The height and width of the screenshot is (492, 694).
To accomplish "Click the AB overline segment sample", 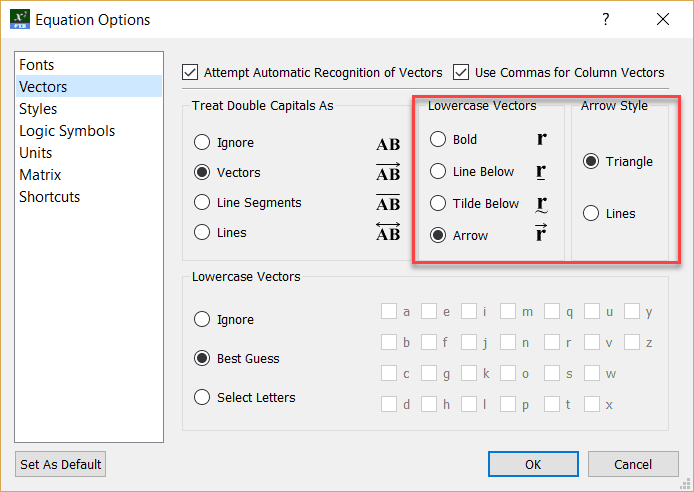I will click(388, 203).
